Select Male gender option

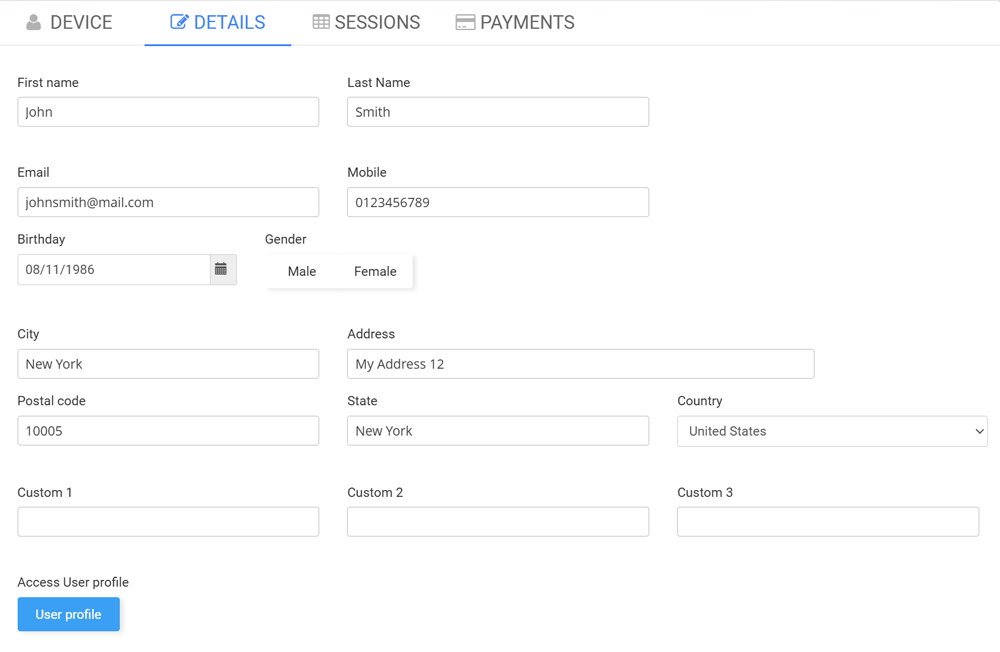[x=301, y=271]
